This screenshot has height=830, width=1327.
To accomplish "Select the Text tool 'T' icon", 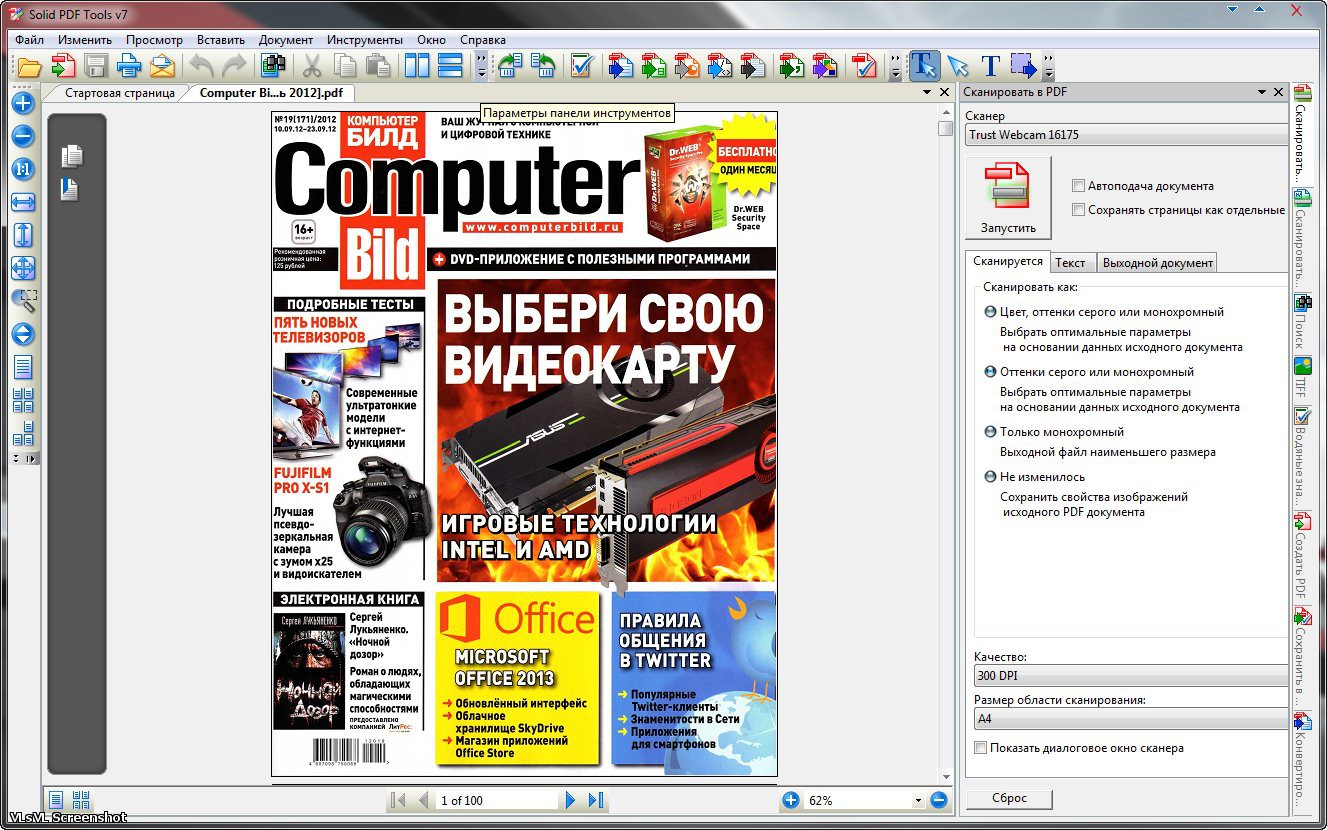I will point(990,67).
